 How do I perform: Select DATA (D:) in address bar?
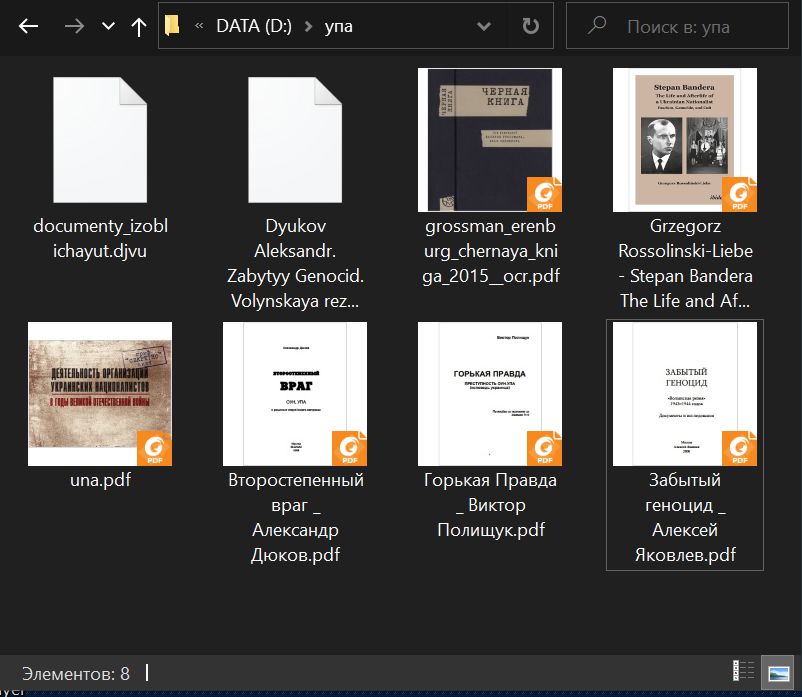coord(254,26)
